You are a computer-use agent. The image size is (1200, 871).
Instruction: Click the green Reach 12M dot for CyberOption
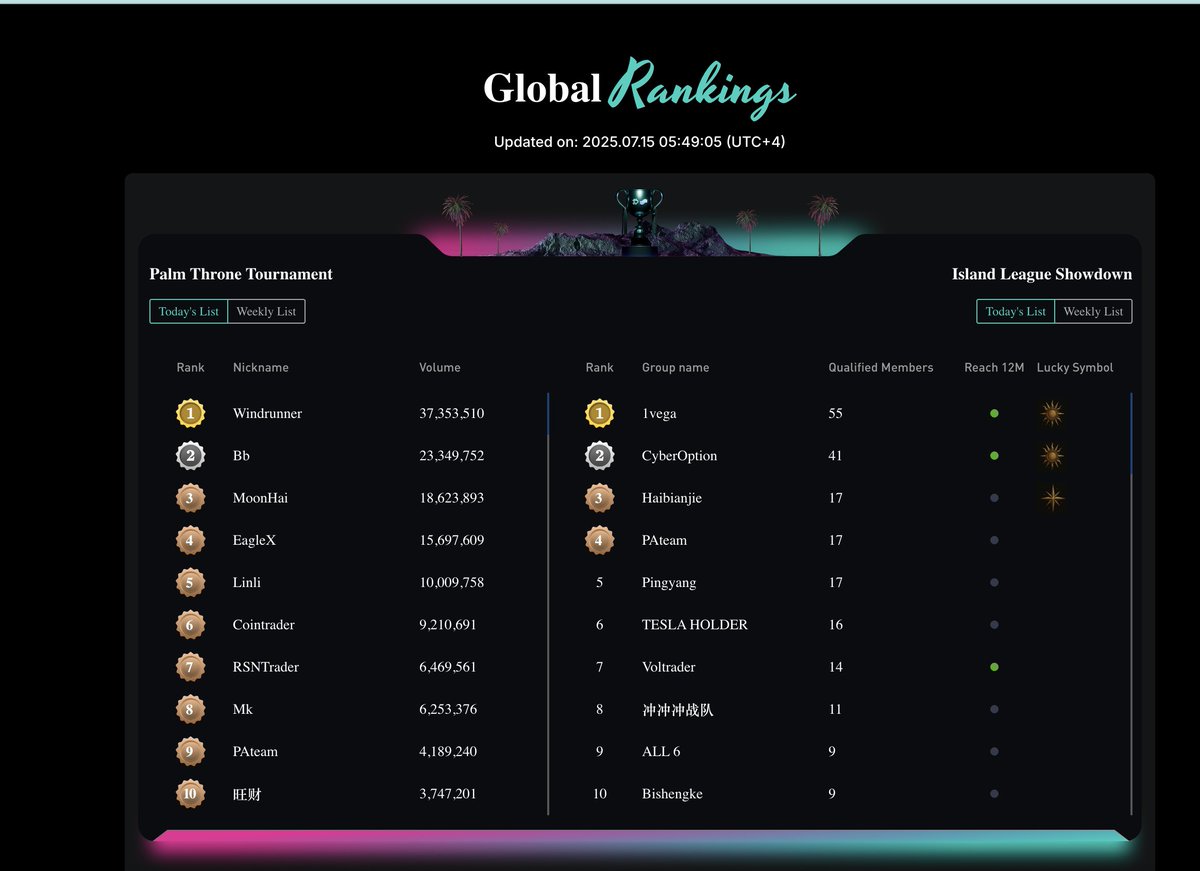994,456
